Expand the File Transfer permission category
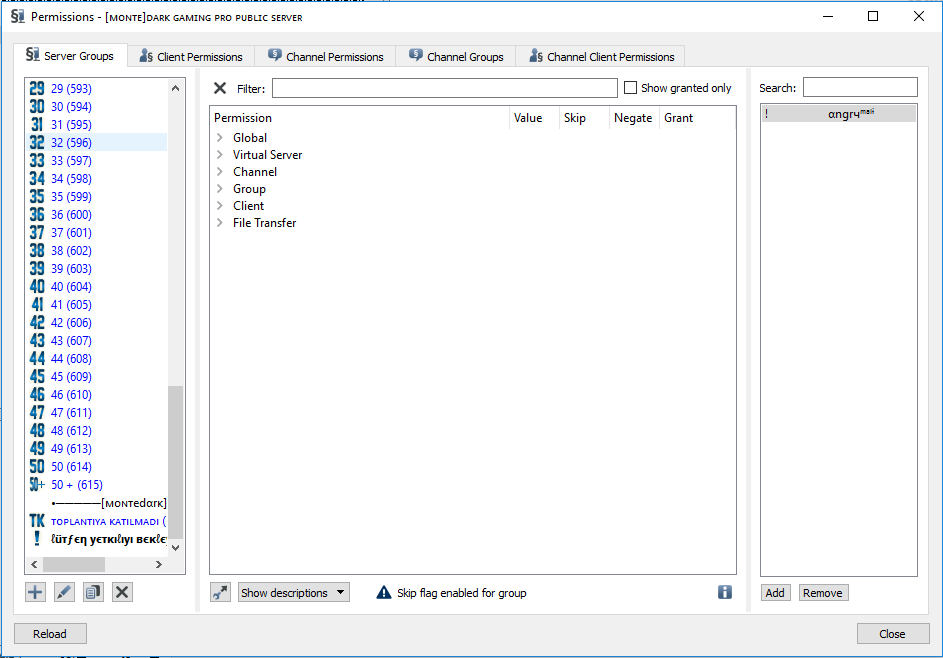 click(220, 223)
